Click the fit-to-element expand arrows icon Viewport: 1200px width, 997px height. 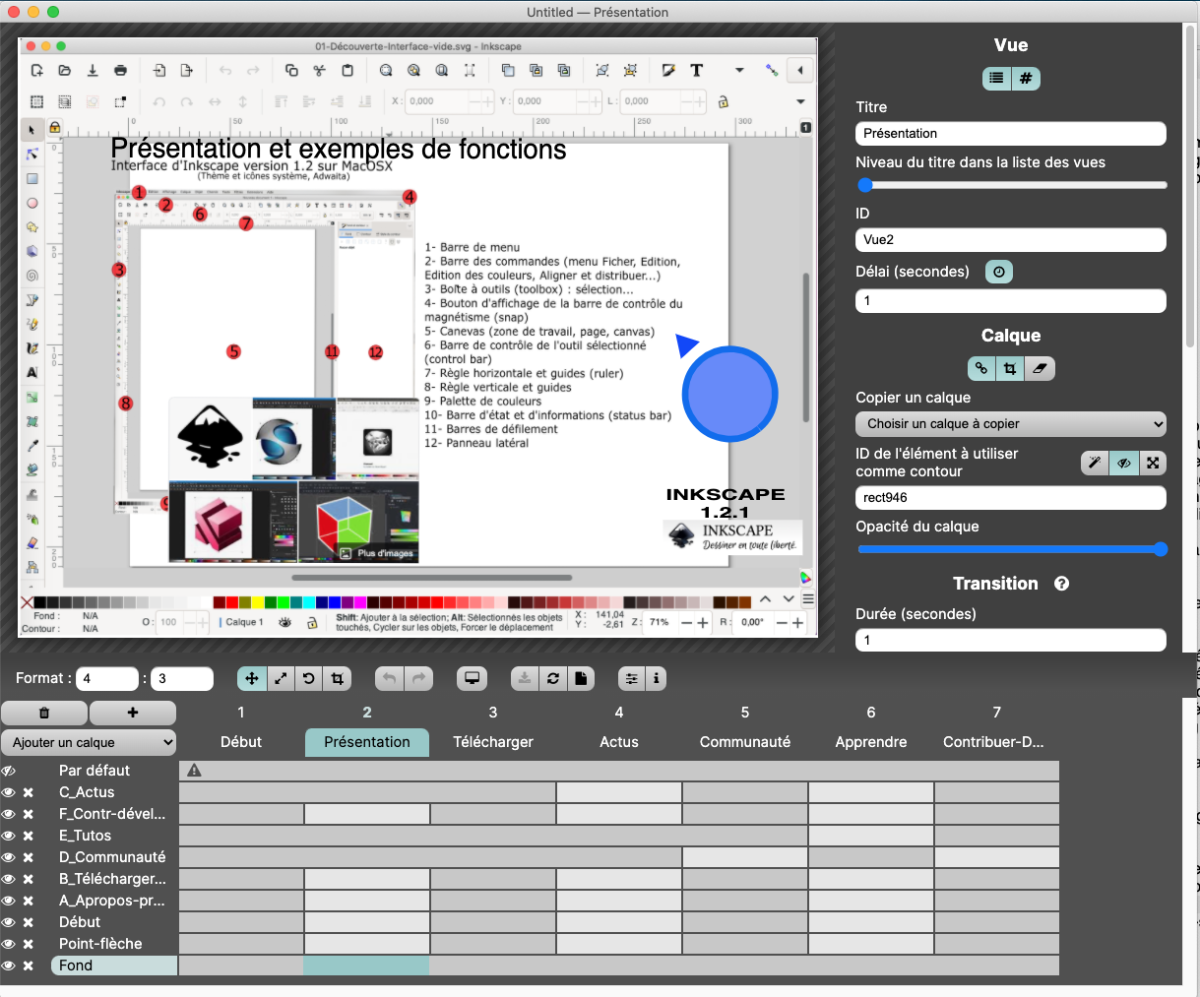[1153, 462]
